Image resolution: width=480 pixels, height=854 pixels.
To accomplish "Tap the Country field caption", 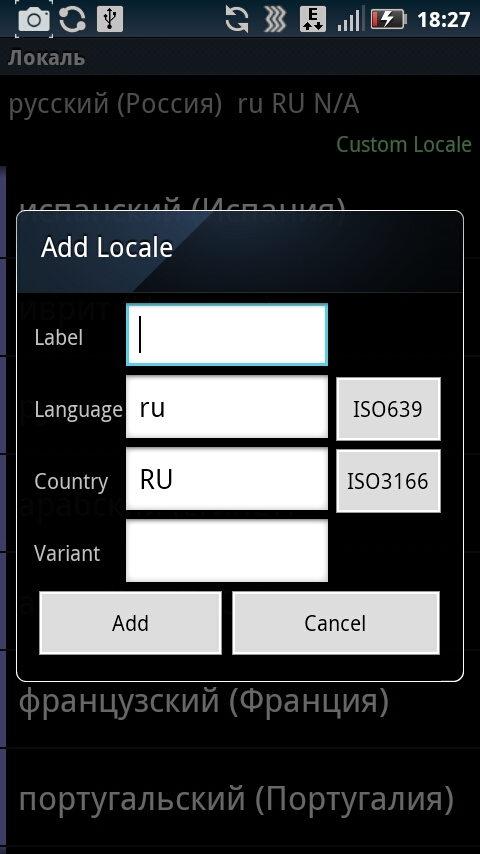I will click(71, 481).
